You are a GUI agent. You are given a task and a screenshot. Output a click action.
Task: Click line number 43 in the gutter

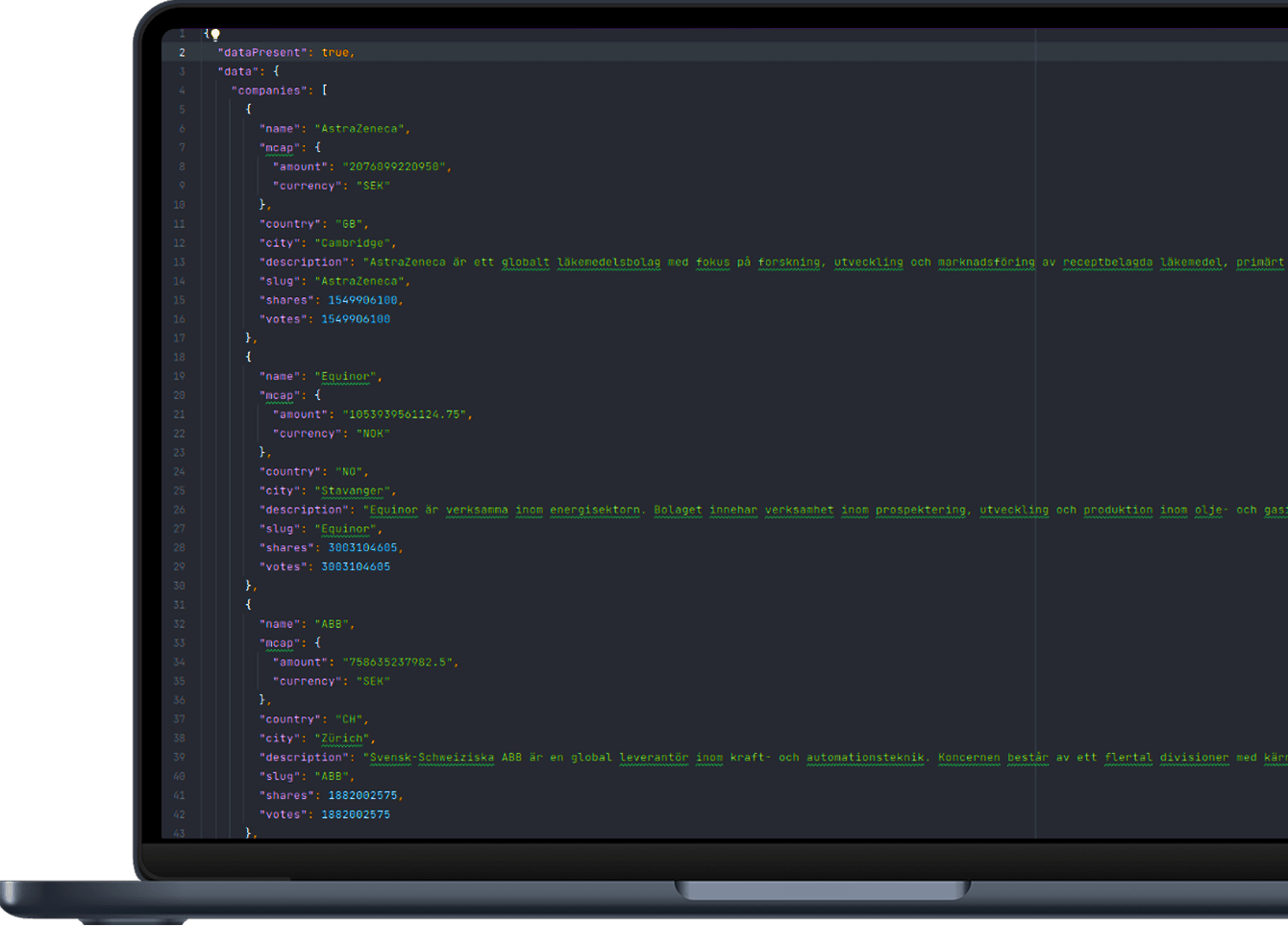click(179, 834)
